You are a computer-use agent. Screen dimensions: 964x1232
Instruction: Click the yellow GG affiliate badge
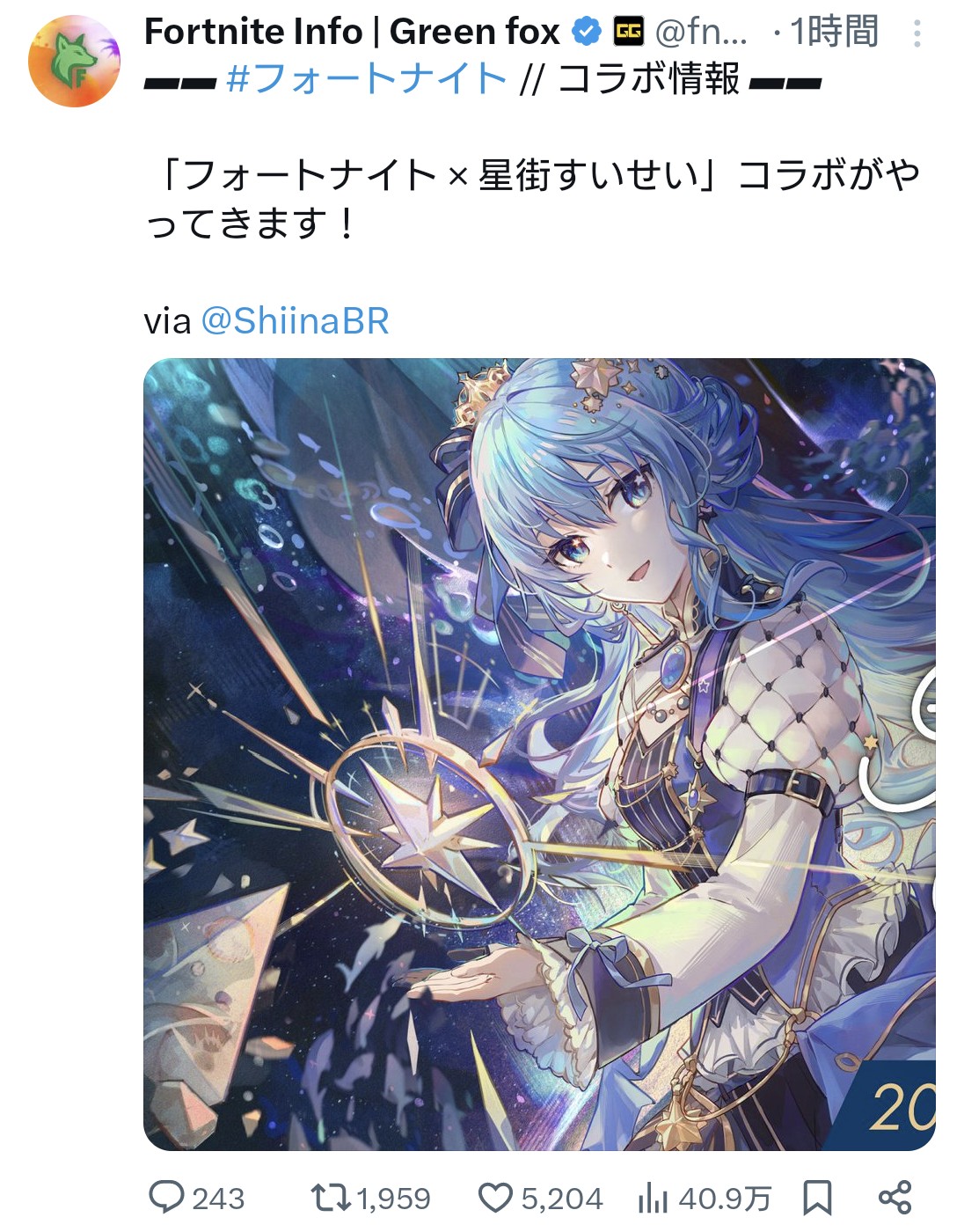[x=629, y=33]
